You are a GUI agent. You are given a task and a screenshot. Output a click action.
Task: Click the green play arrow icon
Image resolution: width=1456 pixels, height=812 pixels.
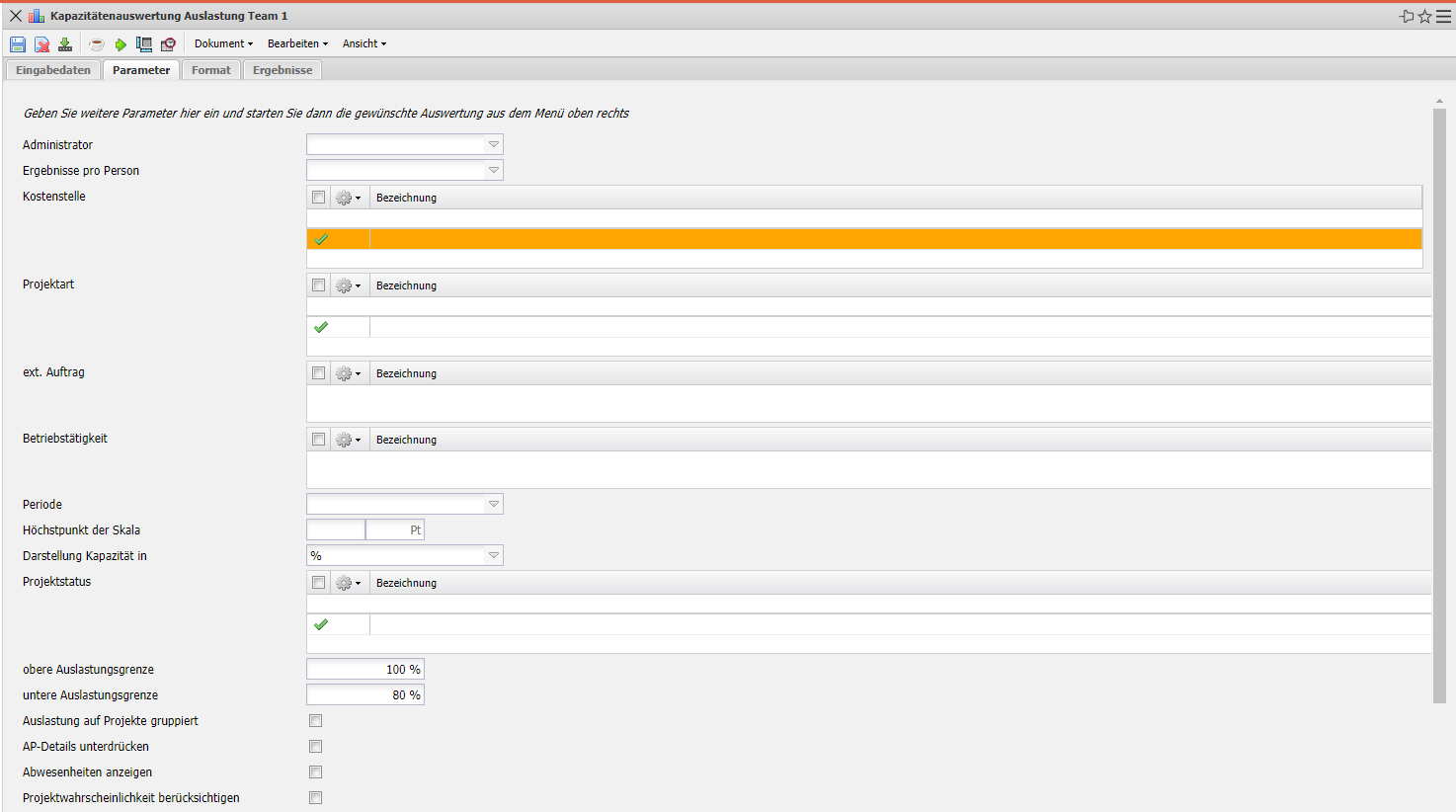point(121,44)
